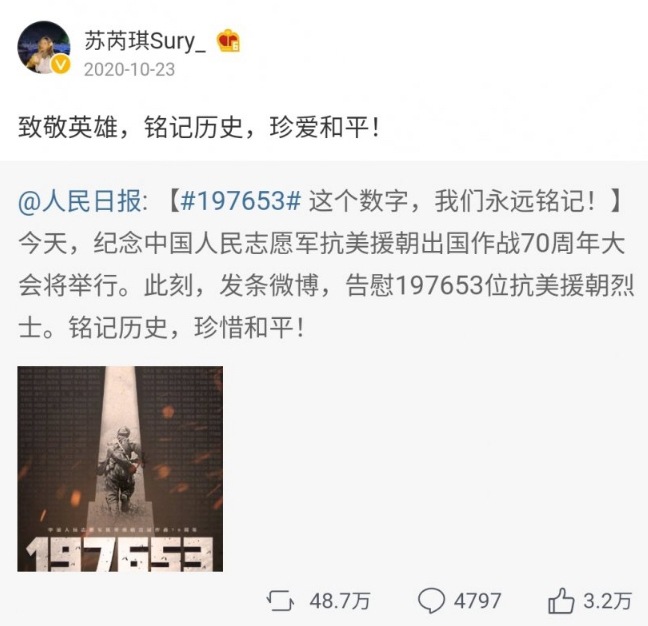Screen dimensions: 648x626
Task: Tap the quoted headline 这个数字，我们永远铭记
Action: pyautogui.click(x=453, y=202)
